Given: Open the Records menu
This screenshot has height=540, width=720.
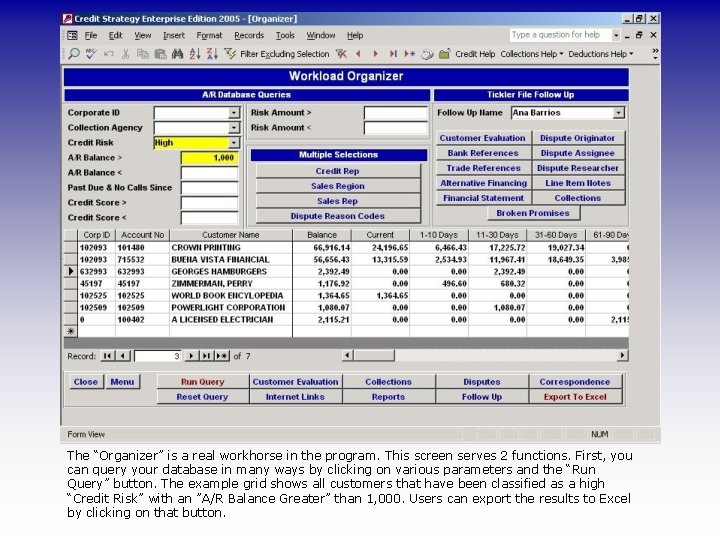Looking at the screenshot, I should tap(249, 35).
